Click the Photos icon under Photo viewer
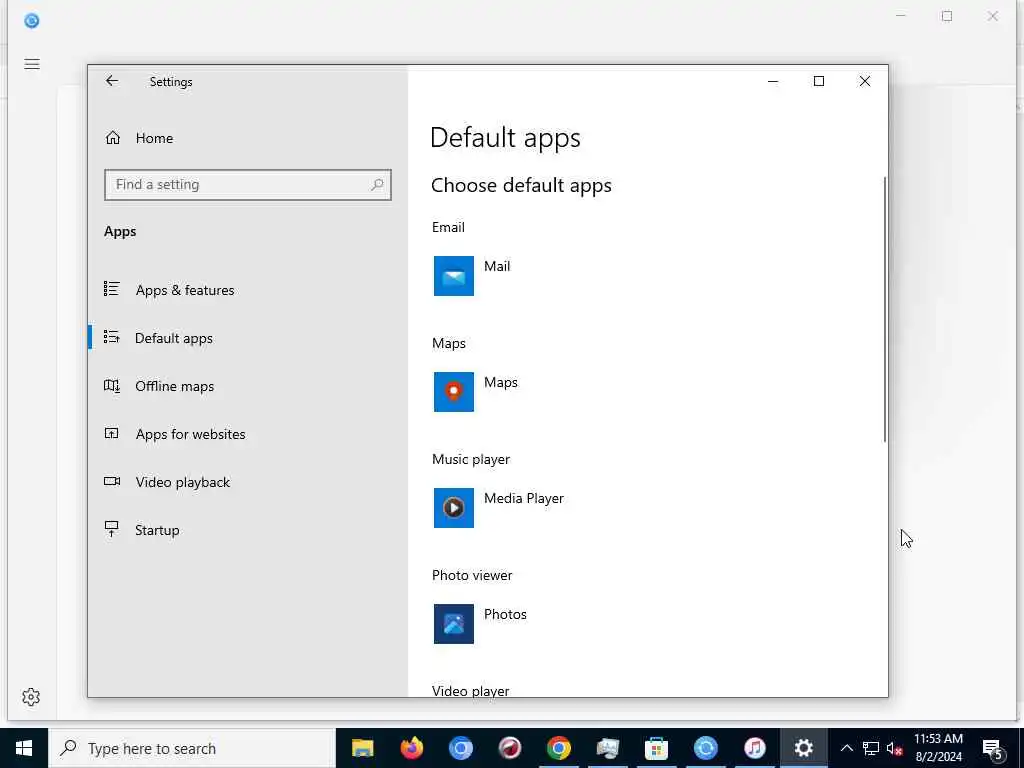 coord(454,624)
